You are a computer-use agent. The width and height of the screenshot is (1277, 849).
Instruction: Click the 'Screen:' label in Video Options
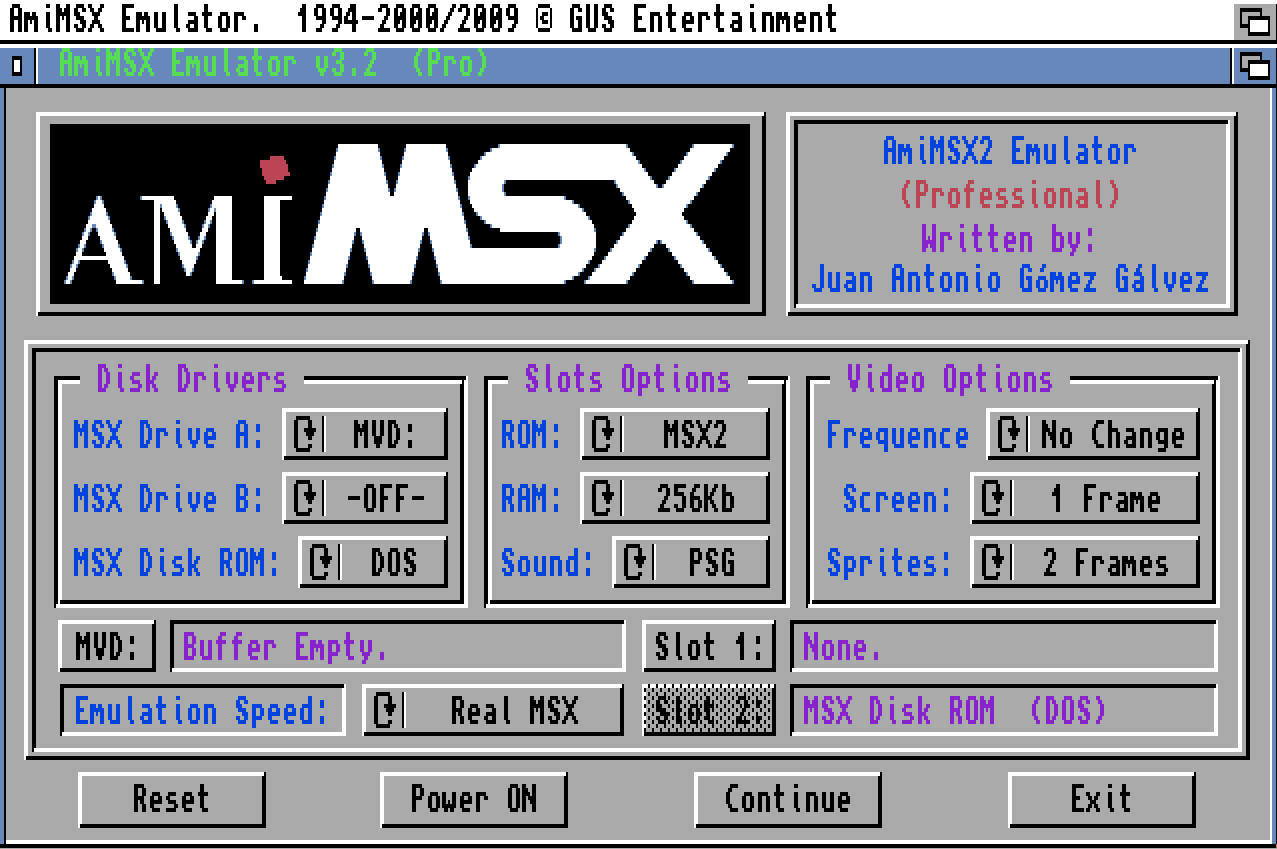coord(897,498)
